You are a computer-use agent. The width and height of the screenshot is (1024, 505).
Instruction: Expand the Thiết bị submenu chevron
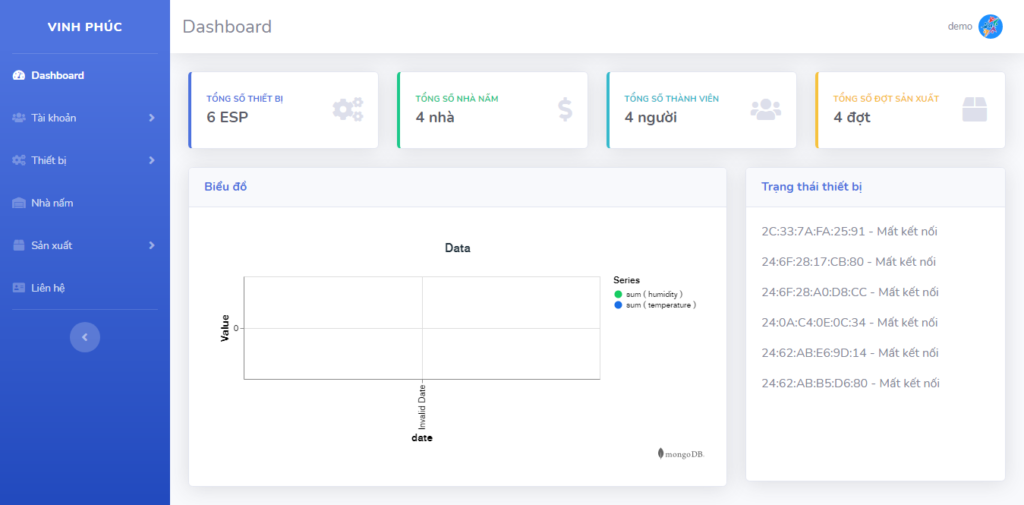[151, 161]
